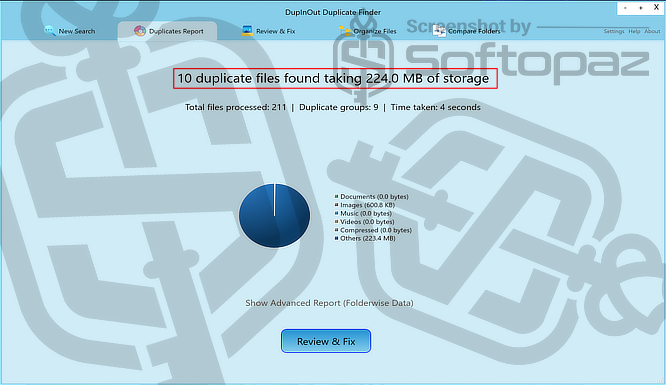This screenshot has height=385, width=666.
Task: Click the duplicates pie chart
Action: point(274,215)
